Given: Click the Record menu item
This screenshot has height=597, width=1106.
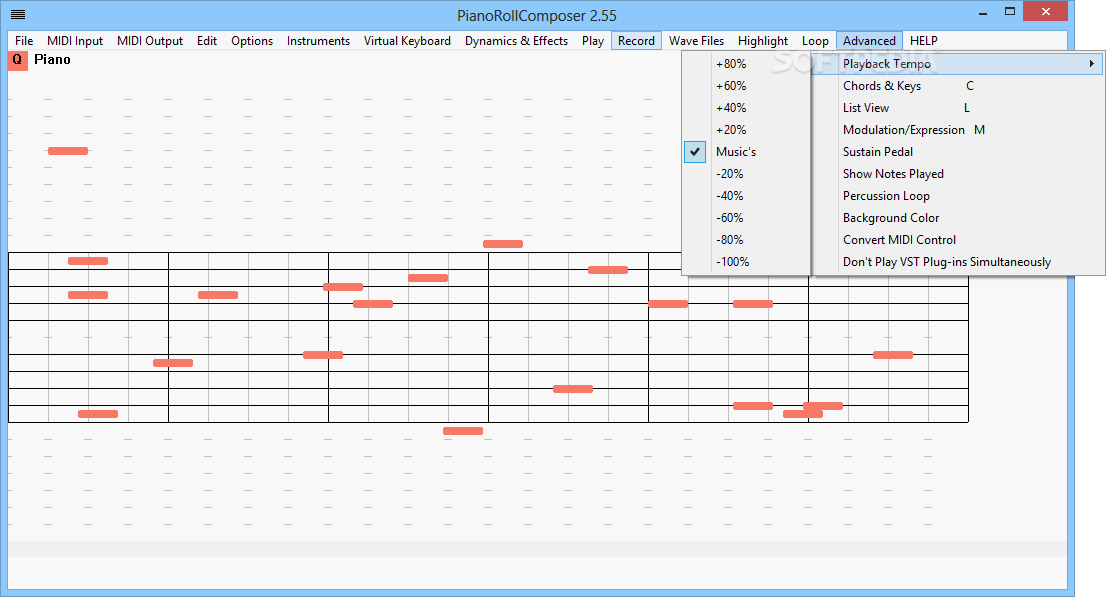Looking at the screenshot, I should [636, 41].
